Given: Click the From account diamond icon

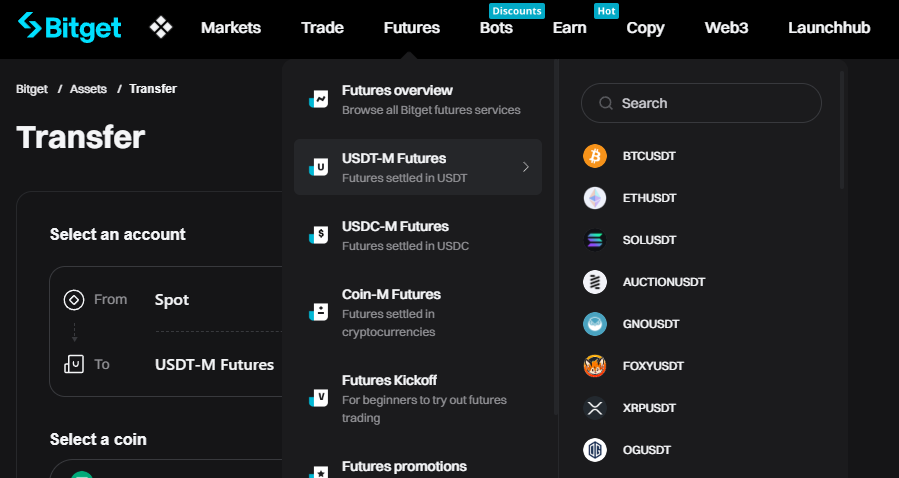Looking at the screenshot, I should pyautogui.click(x=74, y=300).
